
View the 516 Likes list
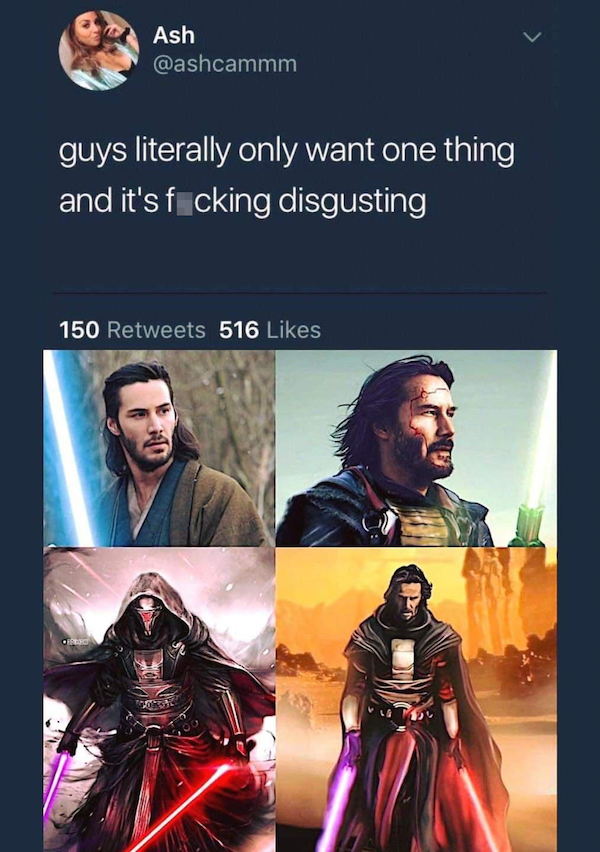pos(270,330)
